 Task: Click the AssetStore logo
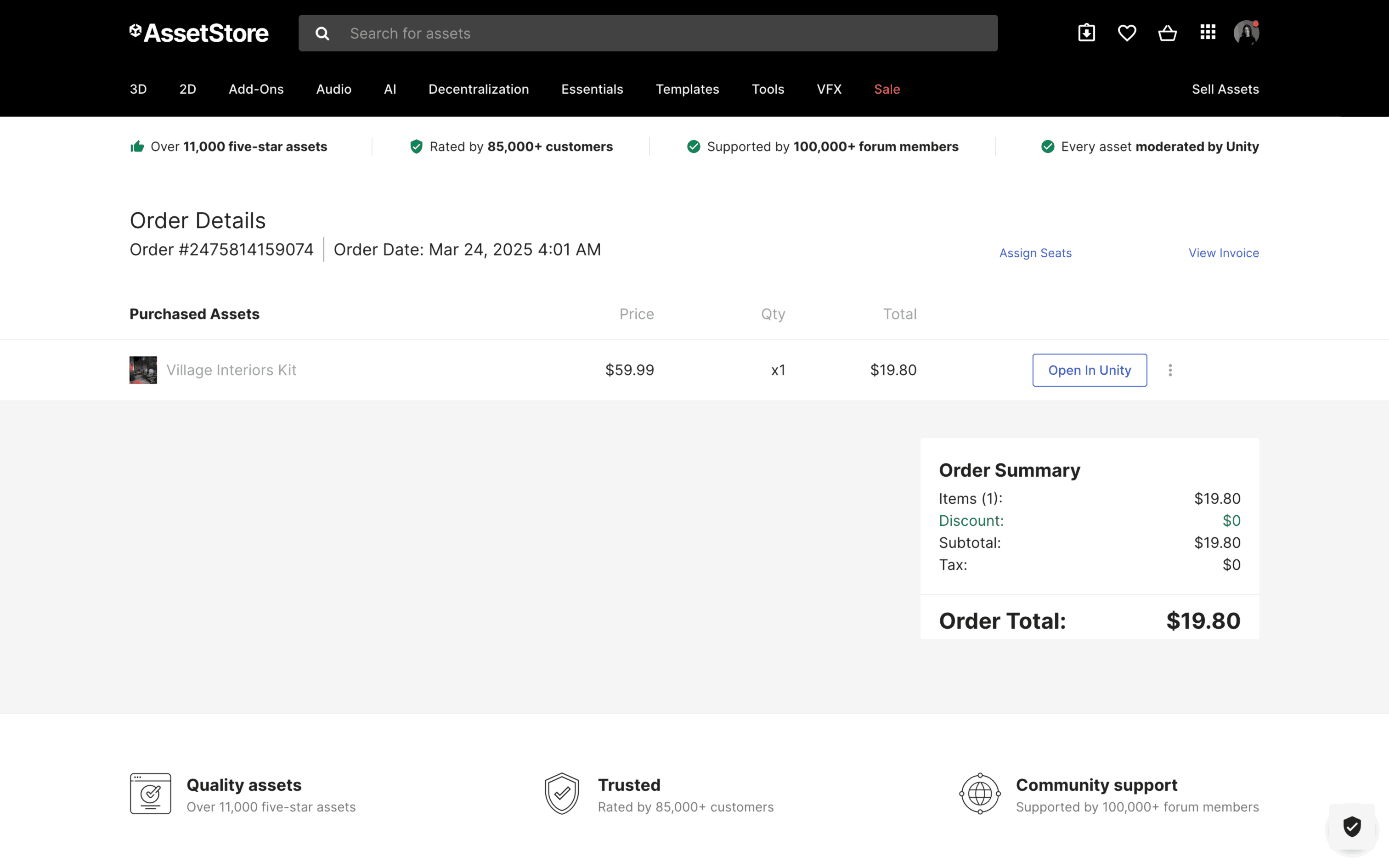click(x=199, y=33)
